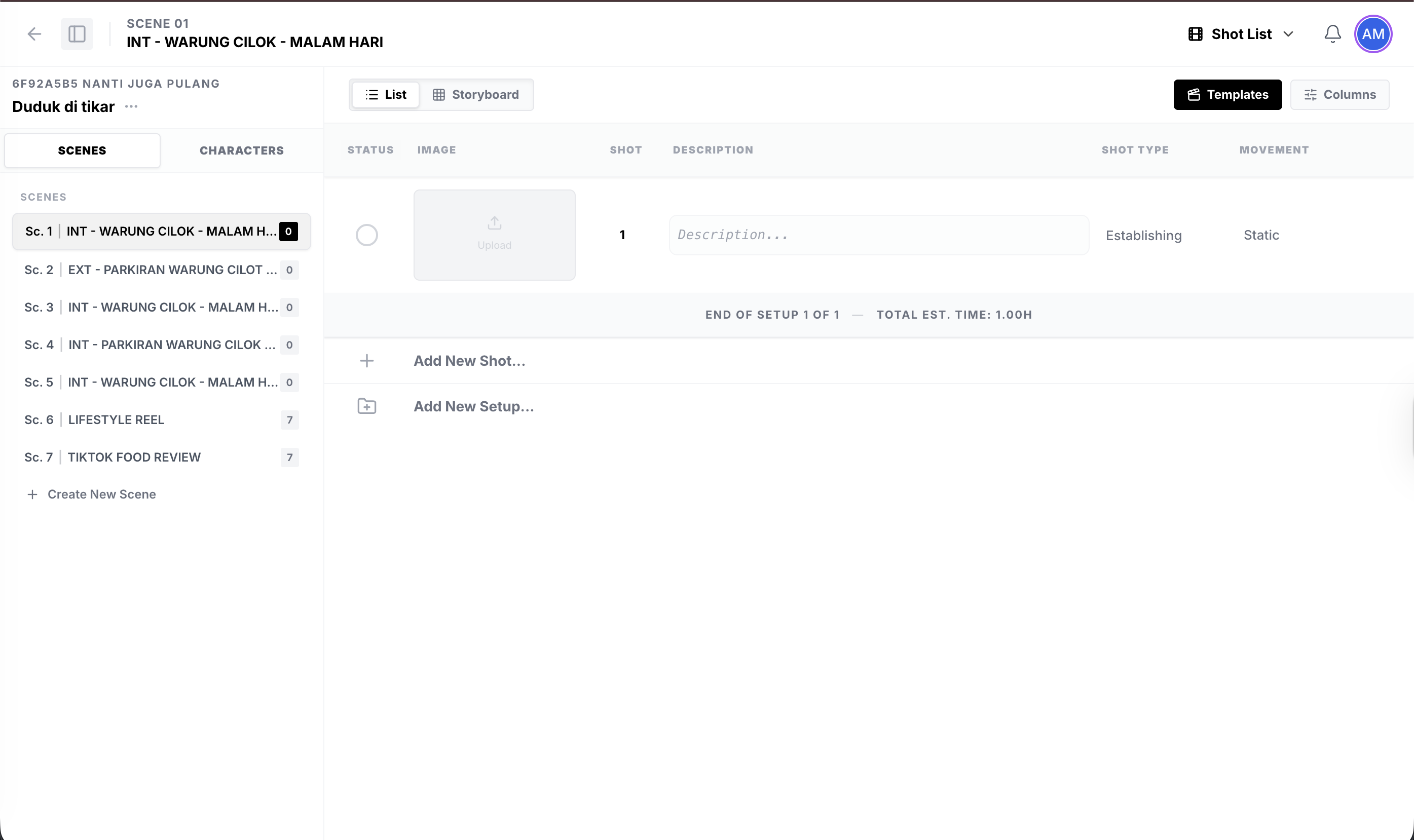Switch to the Scenes tab
The image size is (1414, 840).
tap(82, 150)
